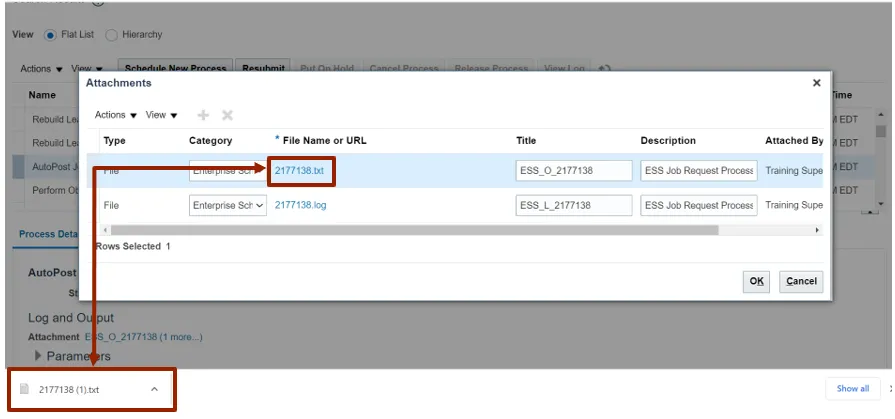Click the right arrow of the horizontal scrollbar
Viewport: 895px width, 419px height.
click(x=817, y=230)
